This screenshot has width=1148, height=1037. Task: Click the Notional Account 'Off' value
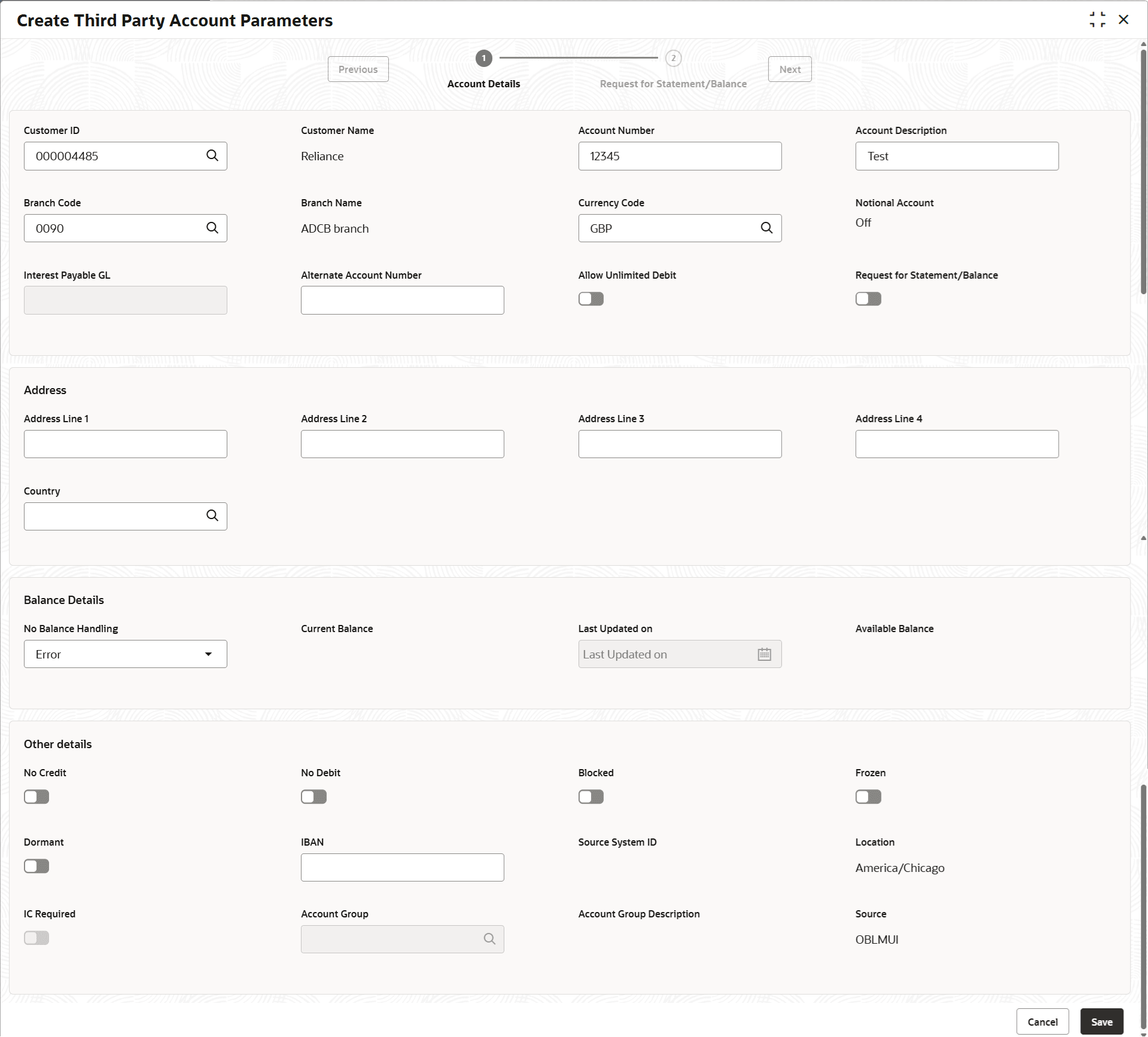[x=863, y=222]
